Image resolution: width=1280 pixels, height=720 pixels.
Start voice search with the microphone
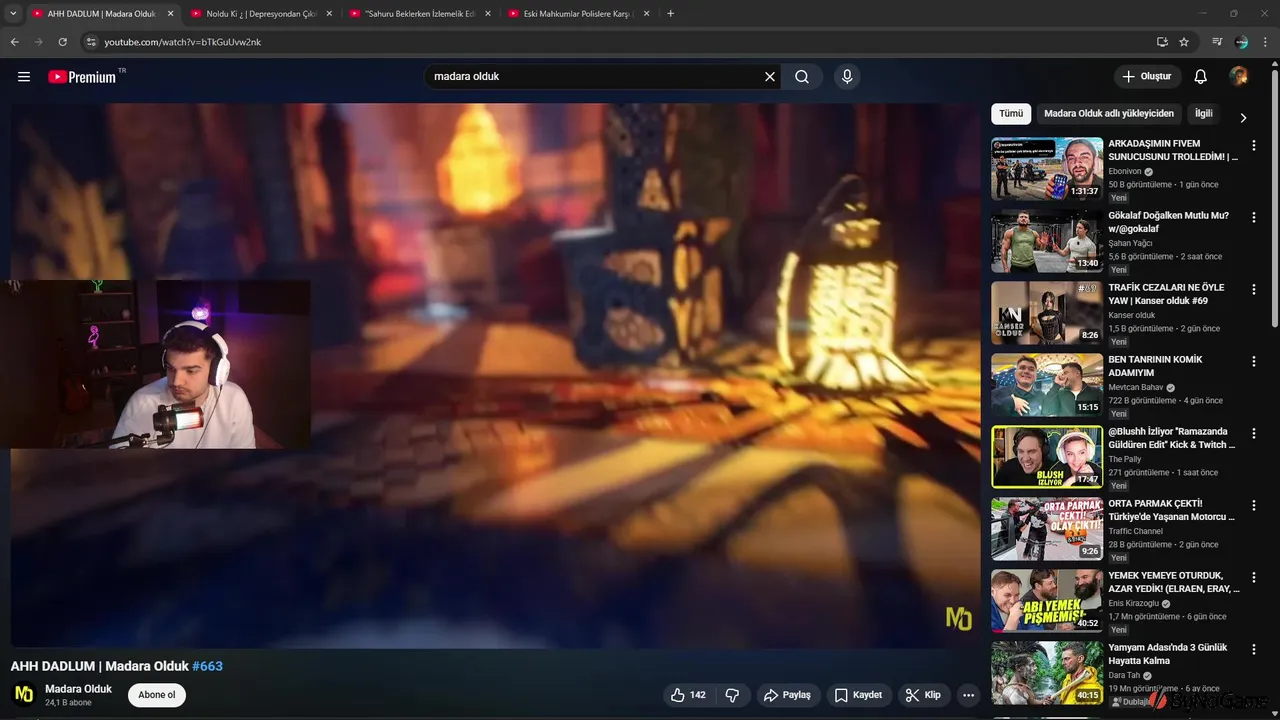(847, 77)
